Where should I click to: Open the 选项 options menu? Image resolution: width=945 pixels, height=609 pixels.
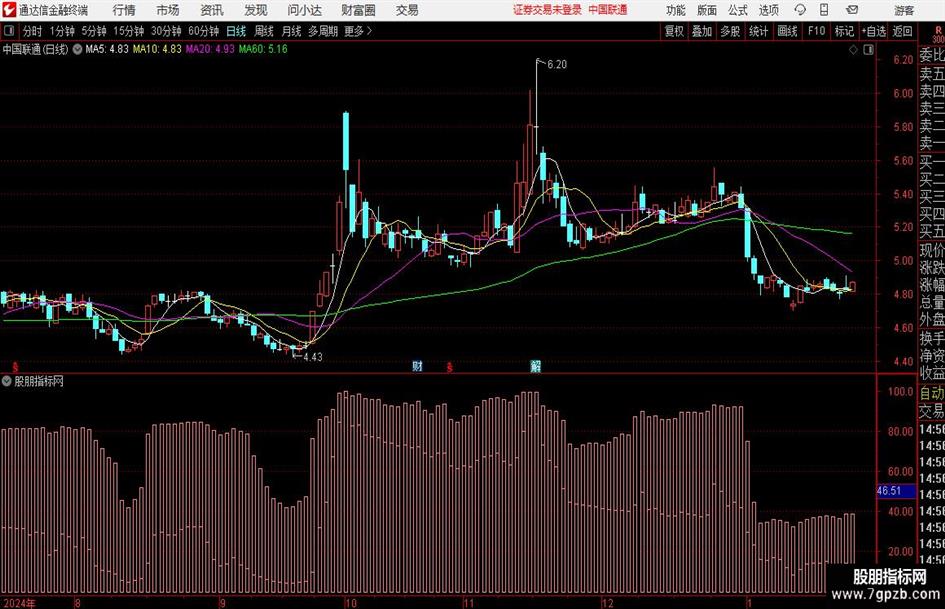coord(768,10)
